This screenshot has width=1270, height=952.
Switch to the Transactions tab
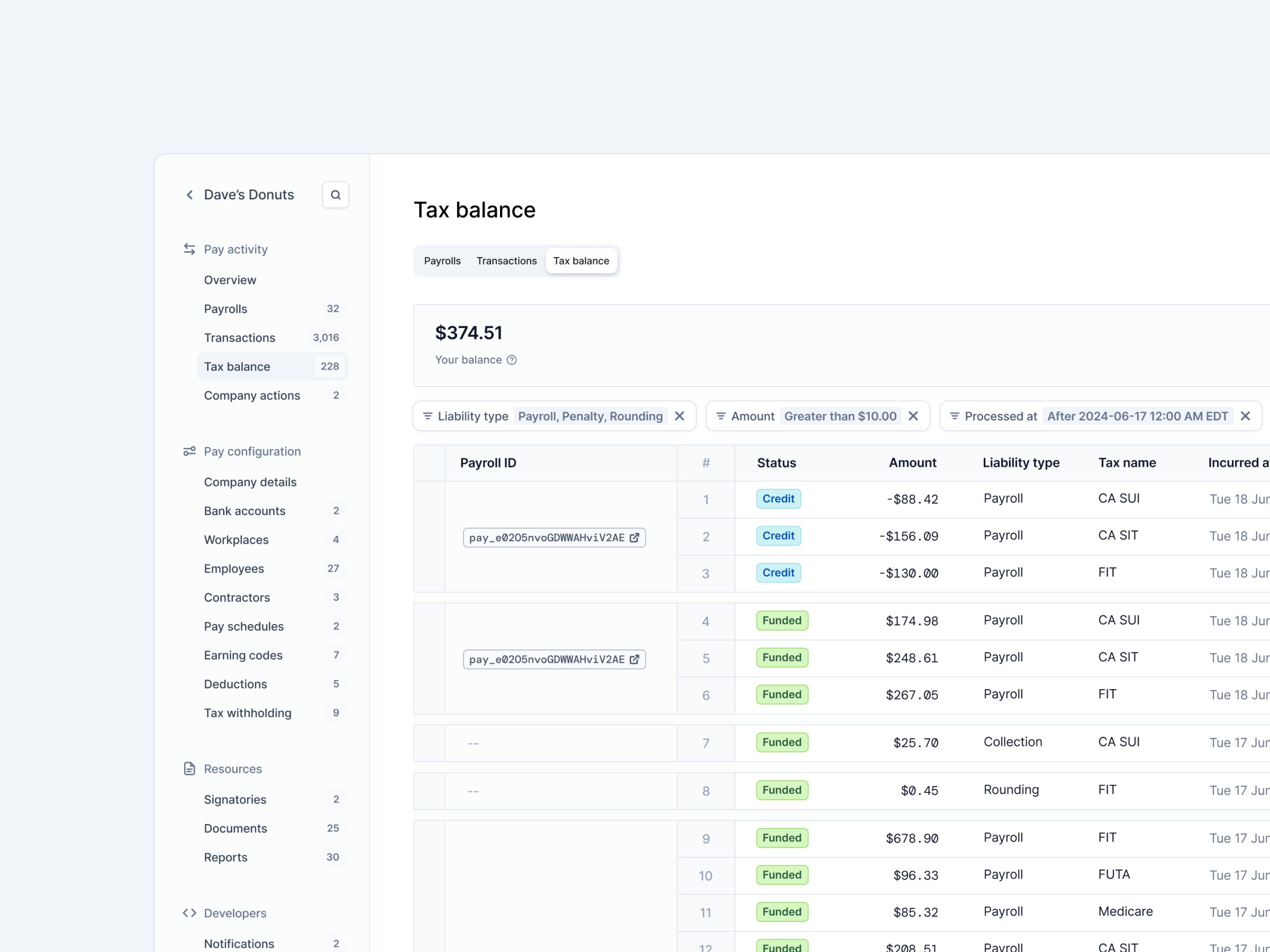tap(506, 261)
